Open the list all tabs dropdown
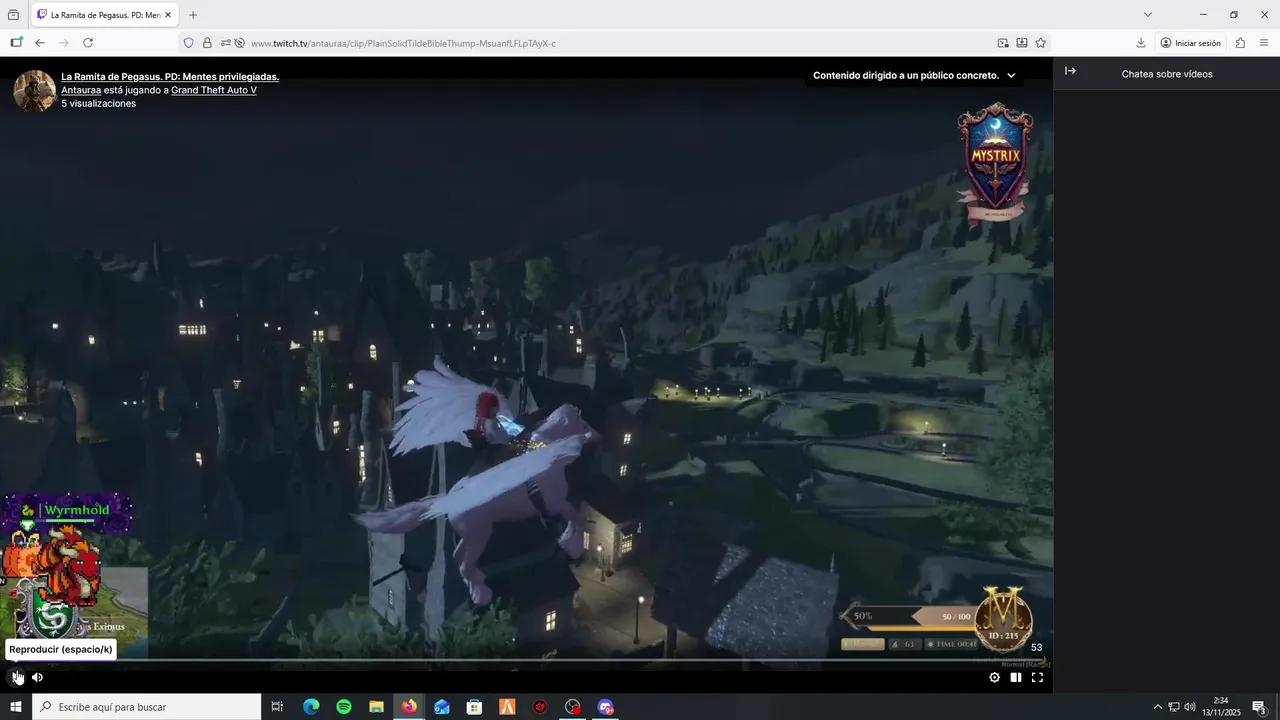1280x720 pixels. pyautogui.click(x=1148, y=15)
